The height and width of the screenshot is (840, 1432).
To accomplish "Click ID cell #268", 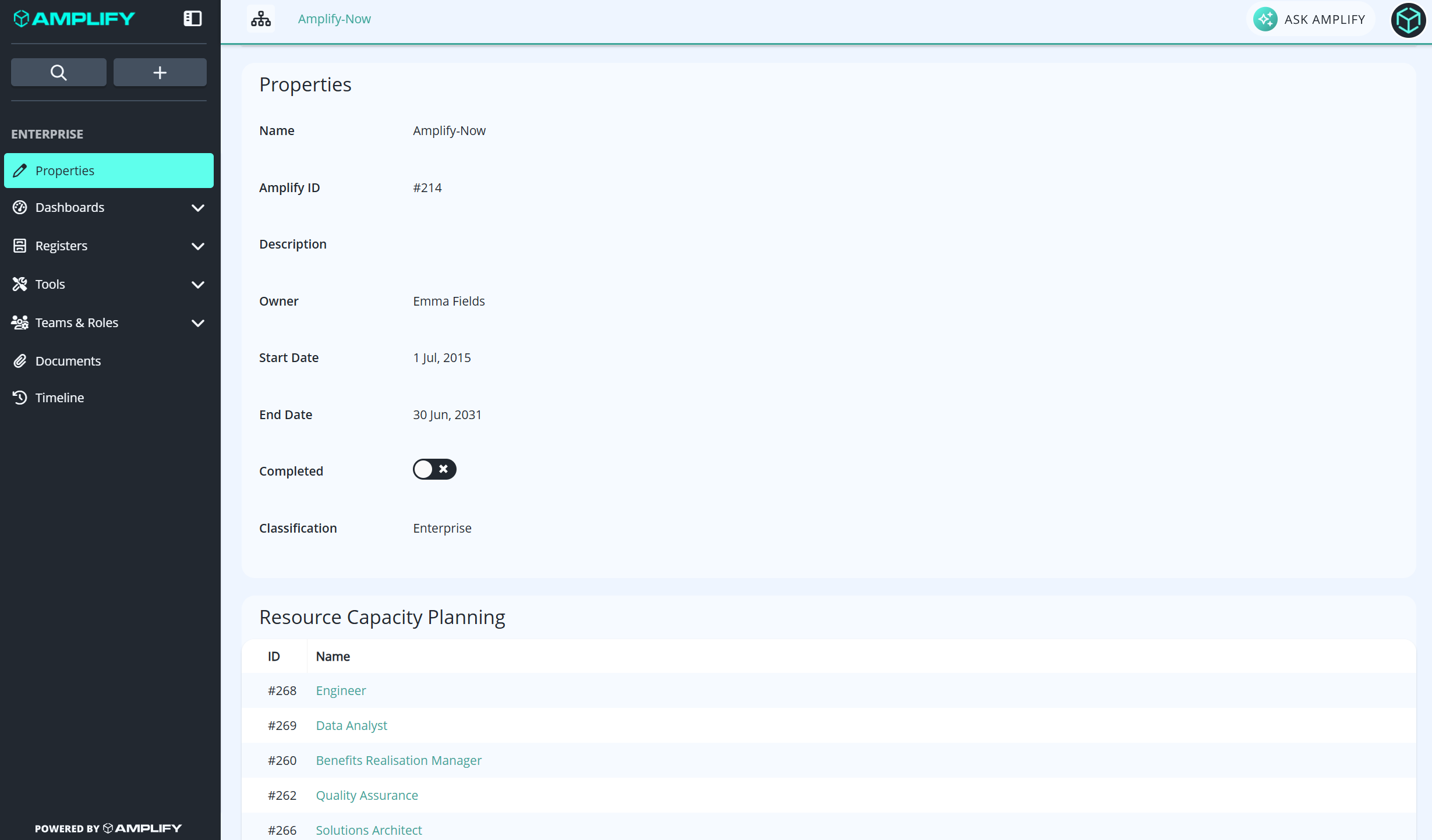I will click(282, 690).
